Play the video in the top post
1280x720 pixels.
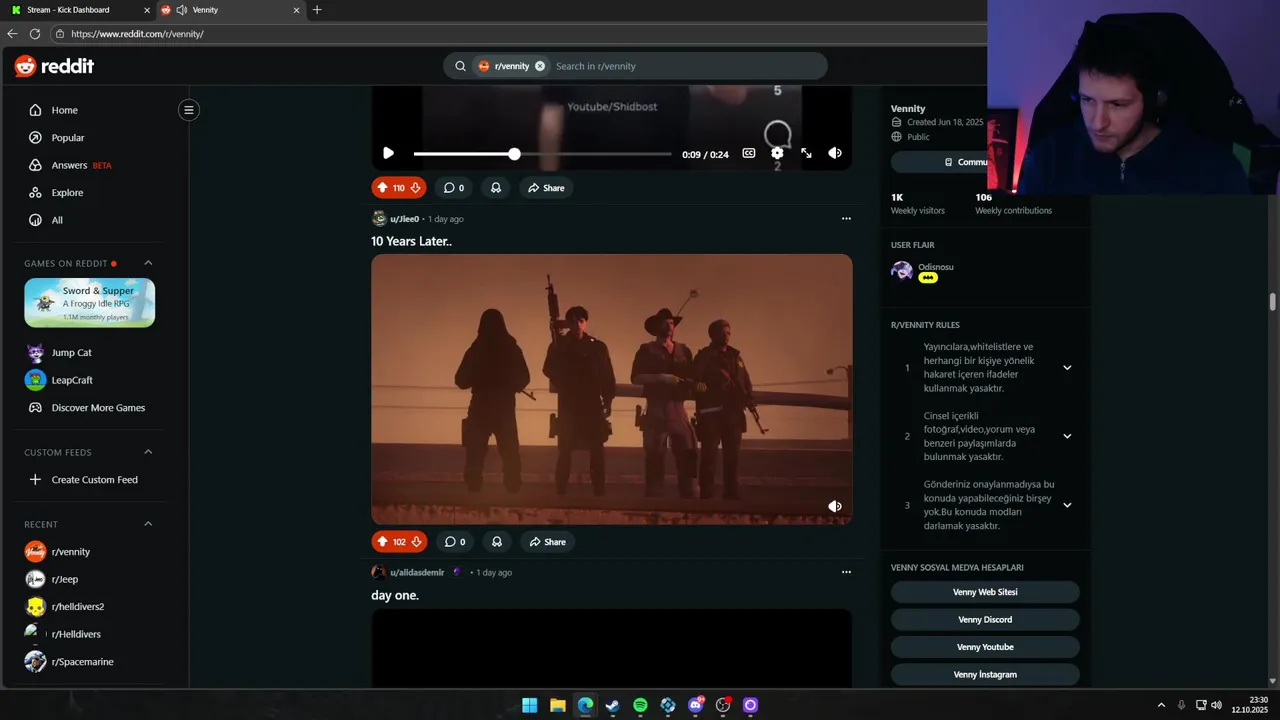coord(388,153)
